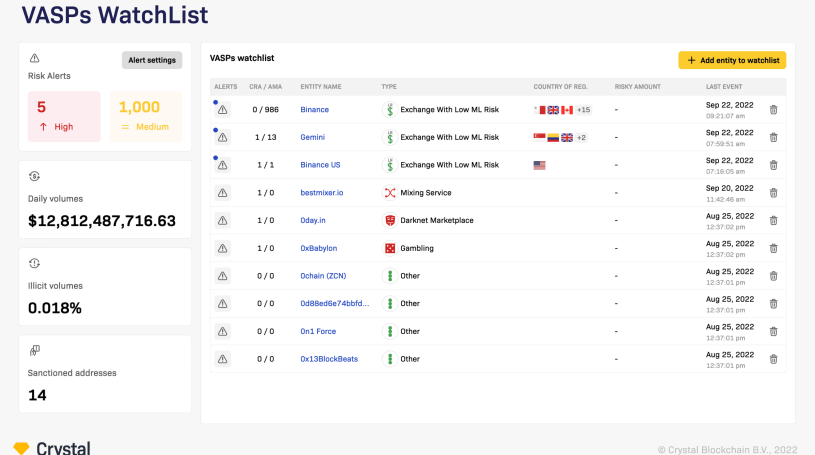
Task: Sort by the Last Event column header
Action: (724, 87)
